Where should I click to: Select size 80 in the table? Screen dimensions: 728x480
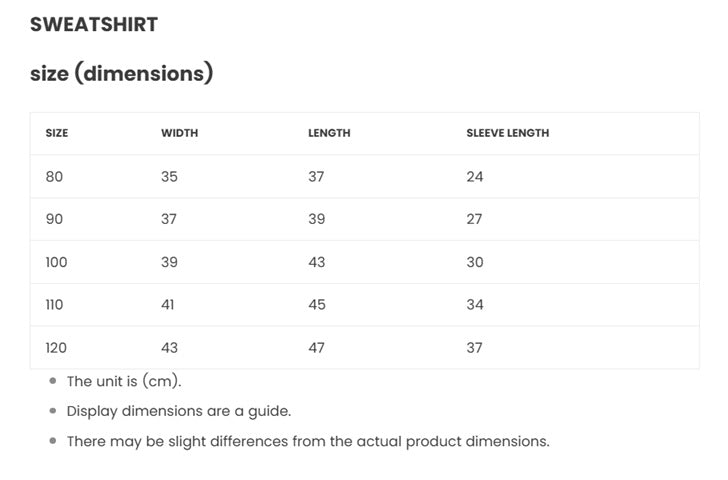click(x=54, y=177)
